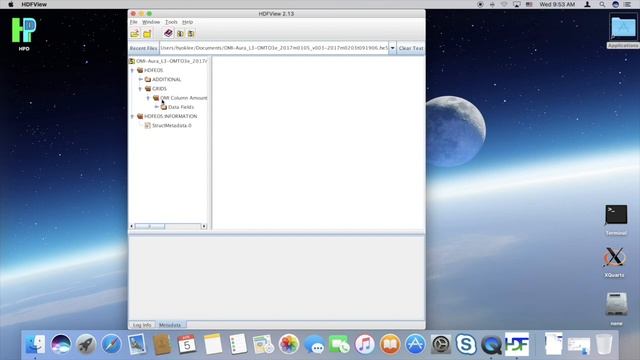Open the Applications folder on desktop

623,28
